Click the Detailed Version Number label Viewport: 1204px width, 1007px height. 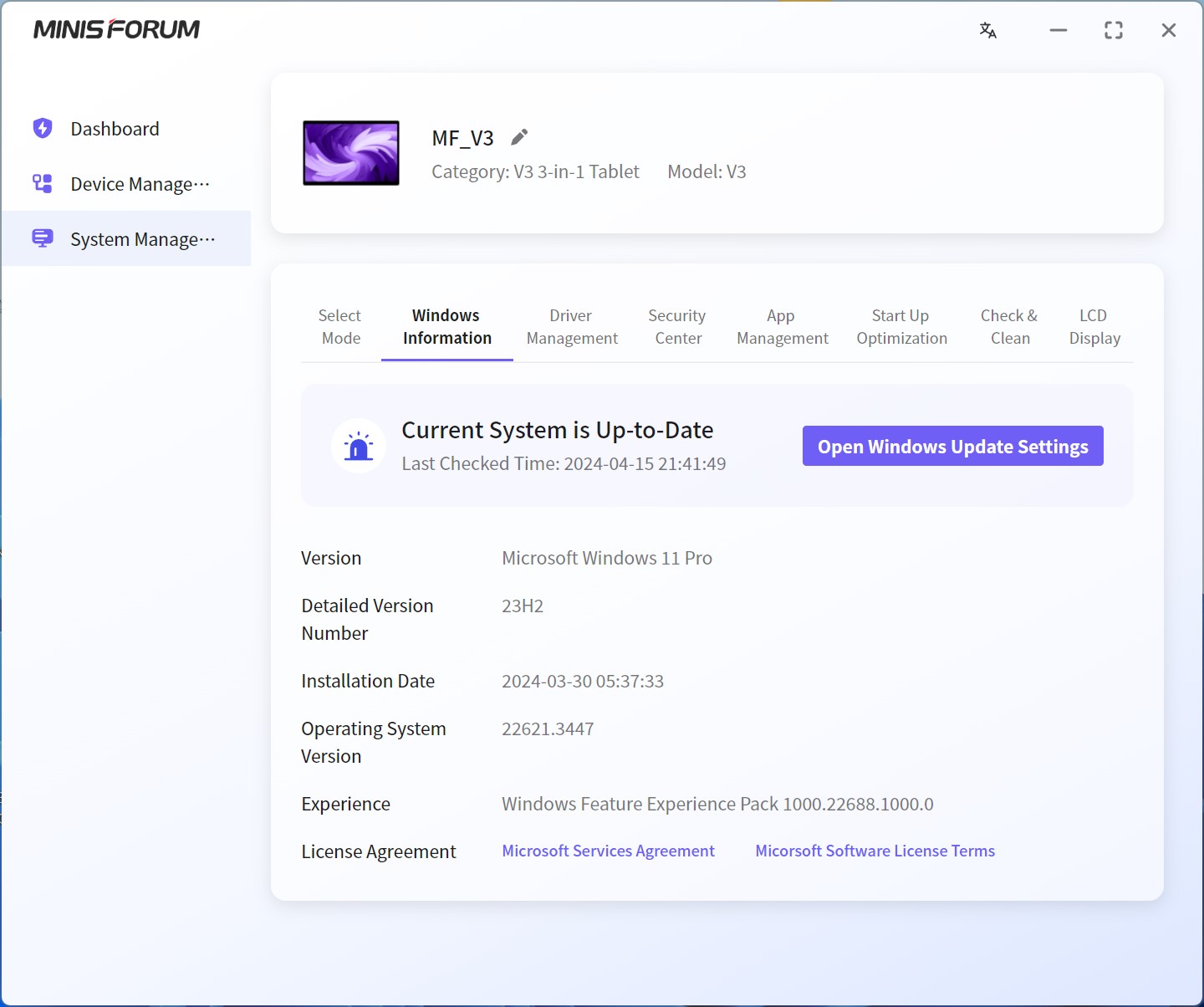pos(367,619)
